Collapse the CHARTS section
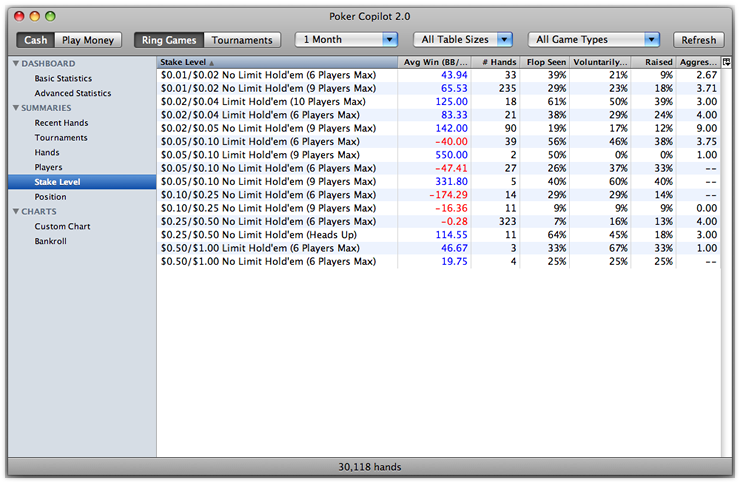 pos(16,212)
